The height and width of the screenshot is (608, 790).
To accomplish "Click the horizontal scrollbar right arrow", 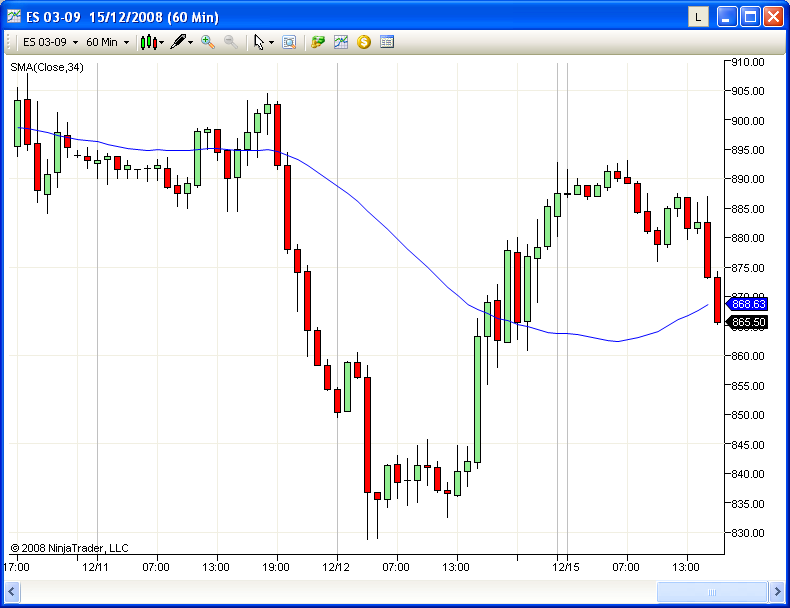I will click(777, 592).
